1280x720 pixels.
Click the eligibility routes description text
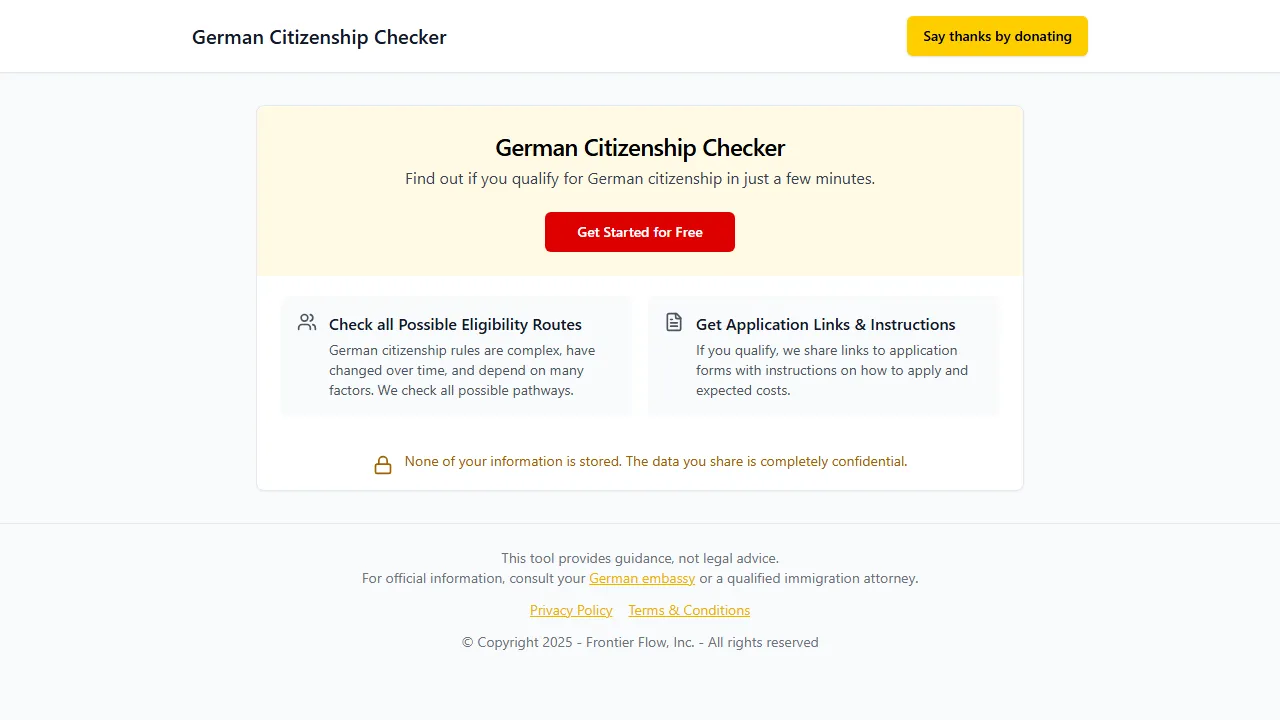coord(462,370)
